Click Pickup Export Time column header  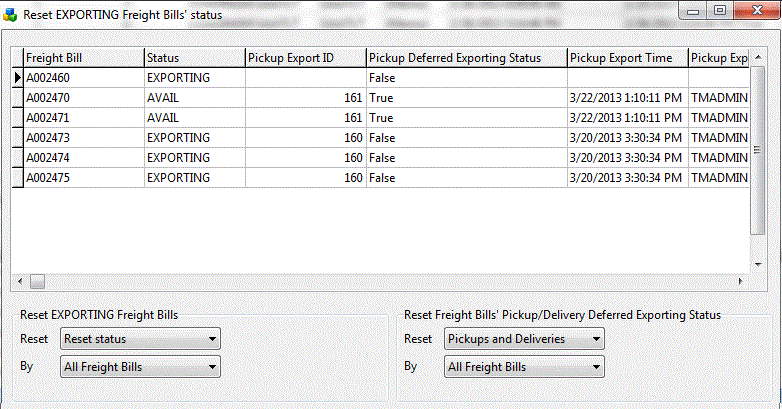(627, 58)
